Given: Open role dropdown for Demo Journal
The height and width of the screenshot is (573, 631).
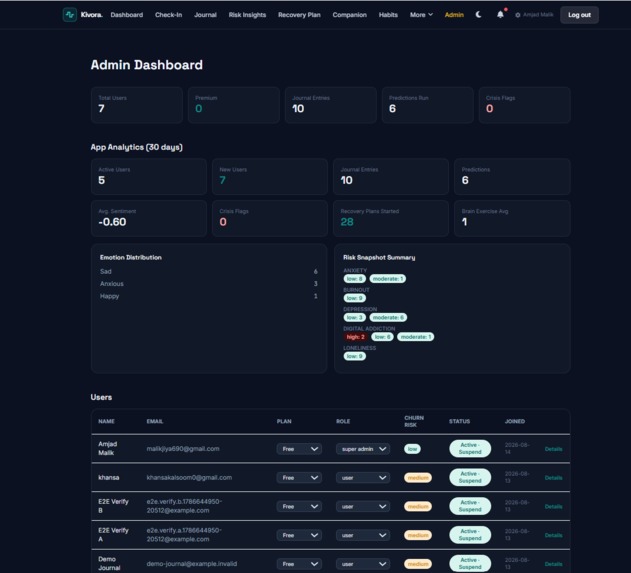Looking at the screenshot, I should pyautogui.click(x=363, y=564).
